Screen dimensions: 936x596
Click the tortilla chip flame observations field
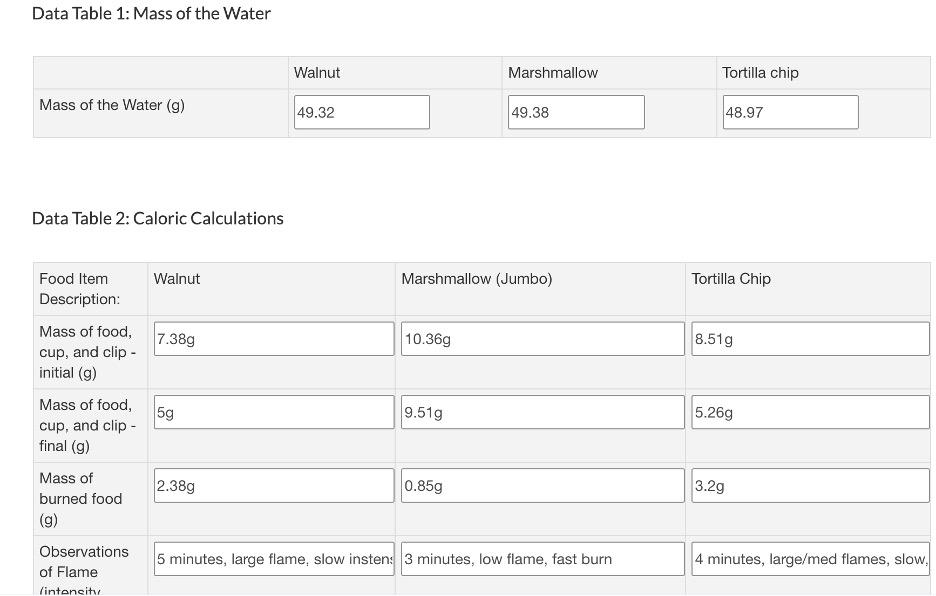(810, 558)
